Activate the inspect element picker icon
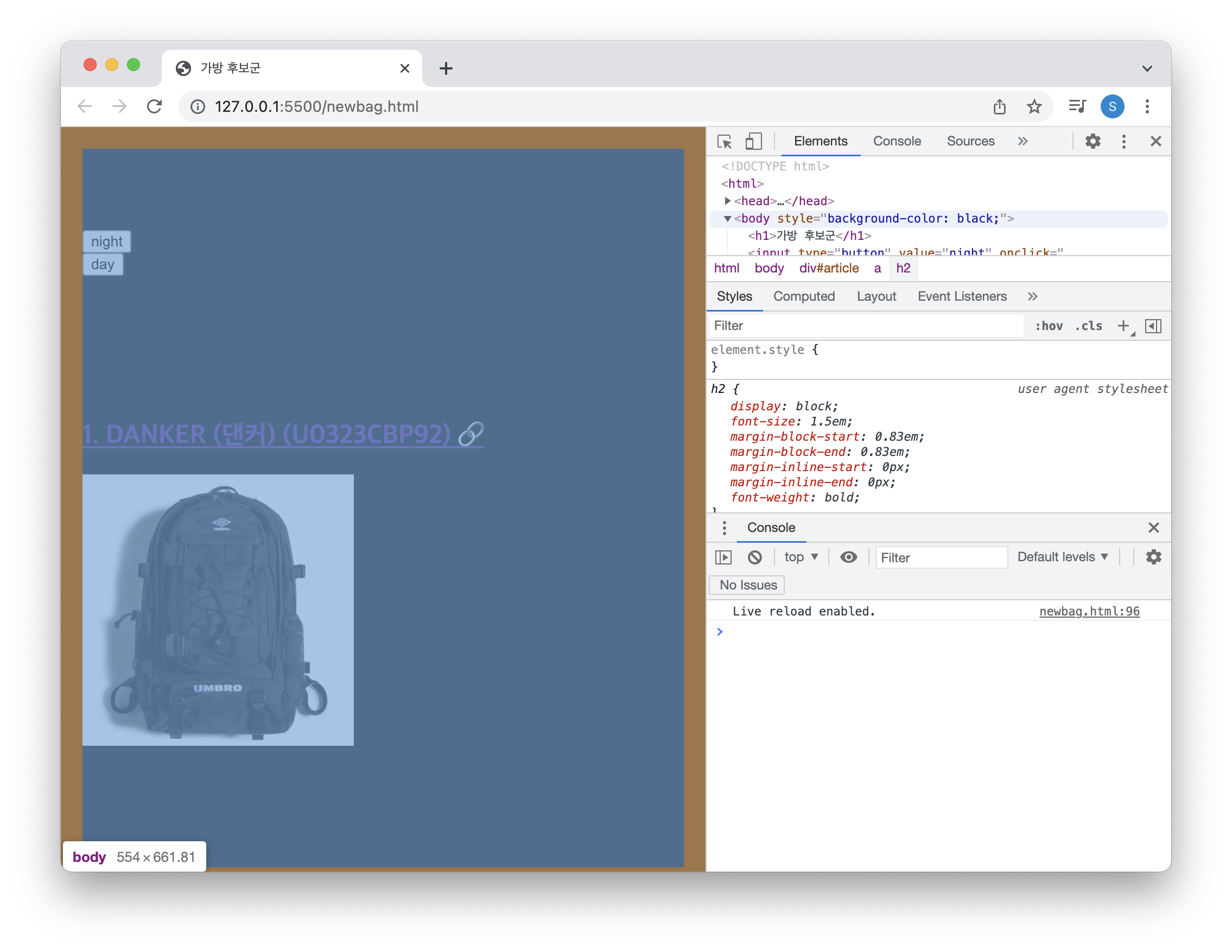1232x952 pixels. tap(725, 141)
